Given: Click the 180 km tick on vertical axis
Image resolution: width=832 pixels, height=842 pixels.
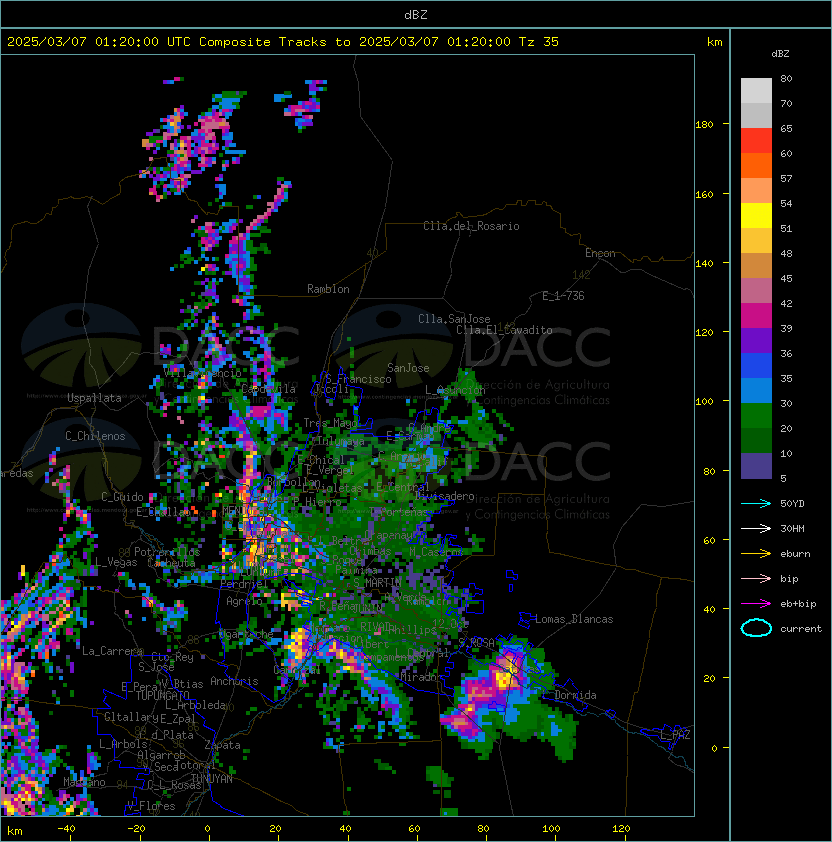Looking at the screenshot, I should pos(704,125).
